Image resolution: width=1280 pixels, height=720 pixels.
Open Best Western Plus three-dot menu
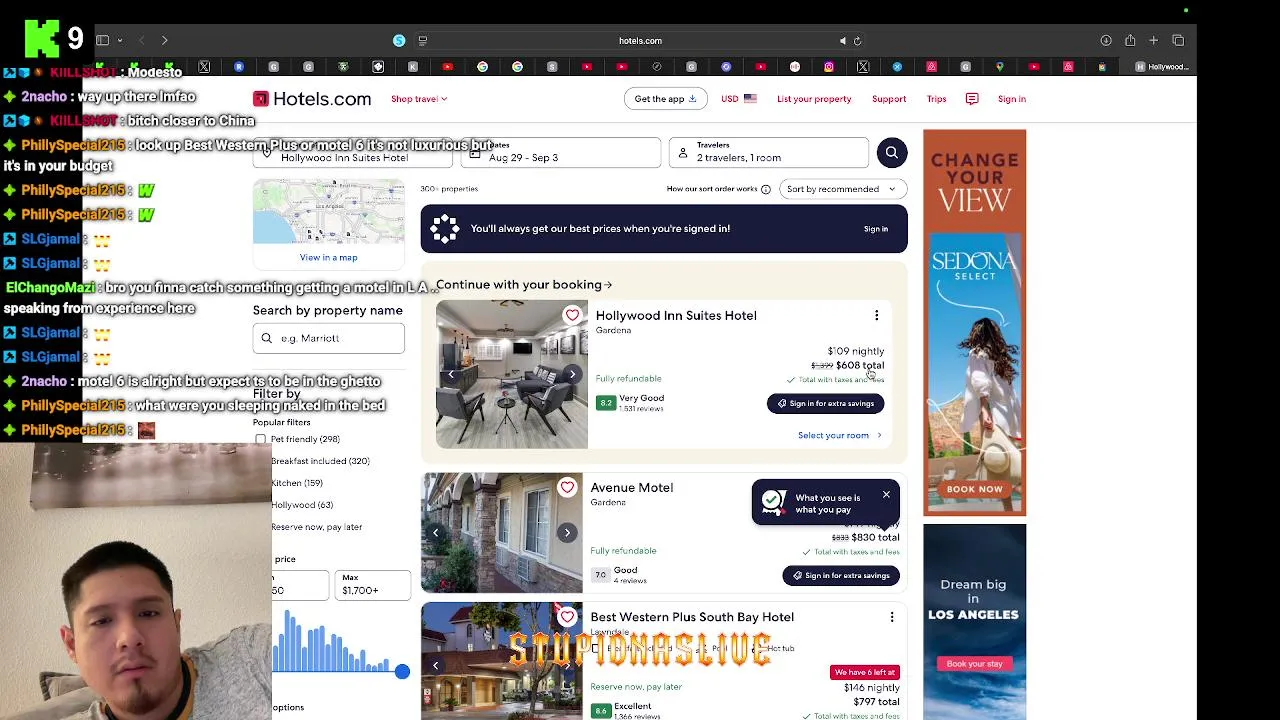click(892, 617)
